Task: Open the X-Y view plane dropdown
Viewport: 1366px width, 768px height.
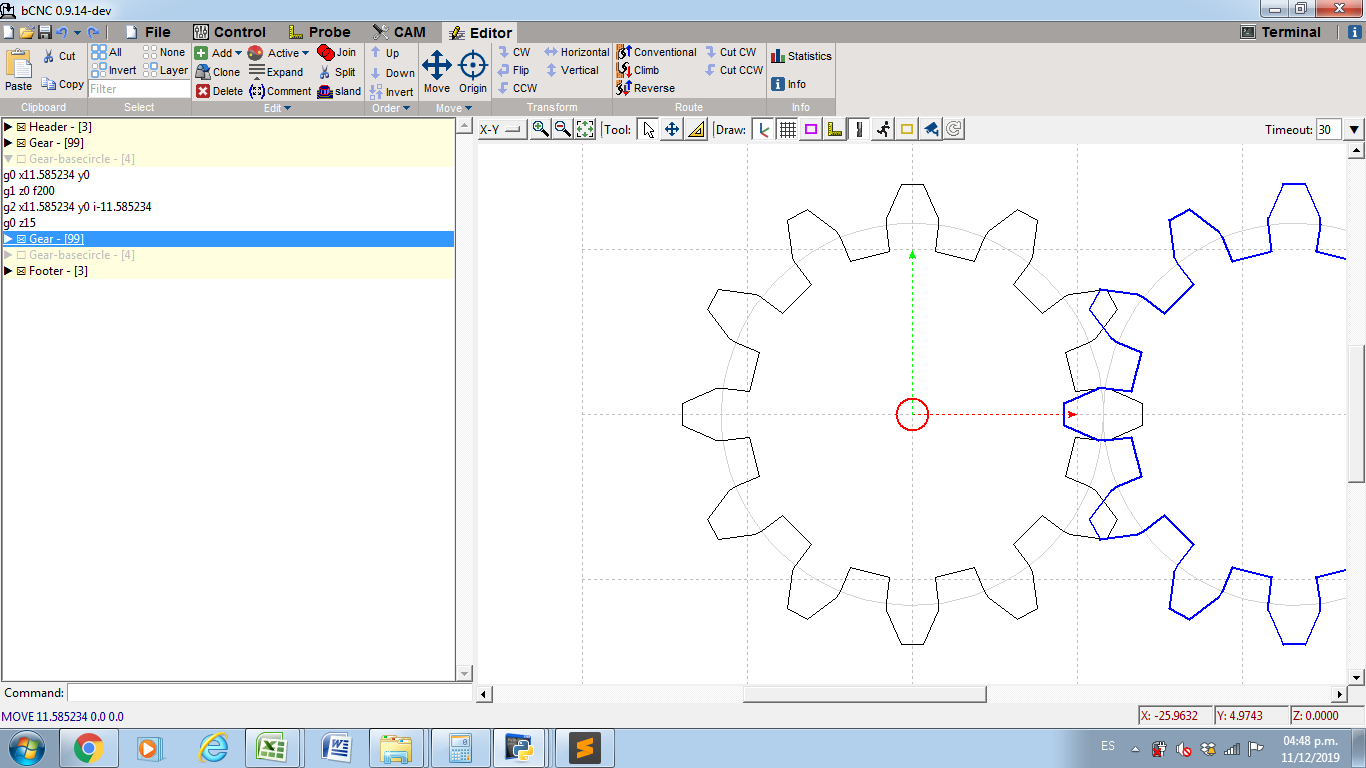Action: pyautogui.click(x=501, y=129)
